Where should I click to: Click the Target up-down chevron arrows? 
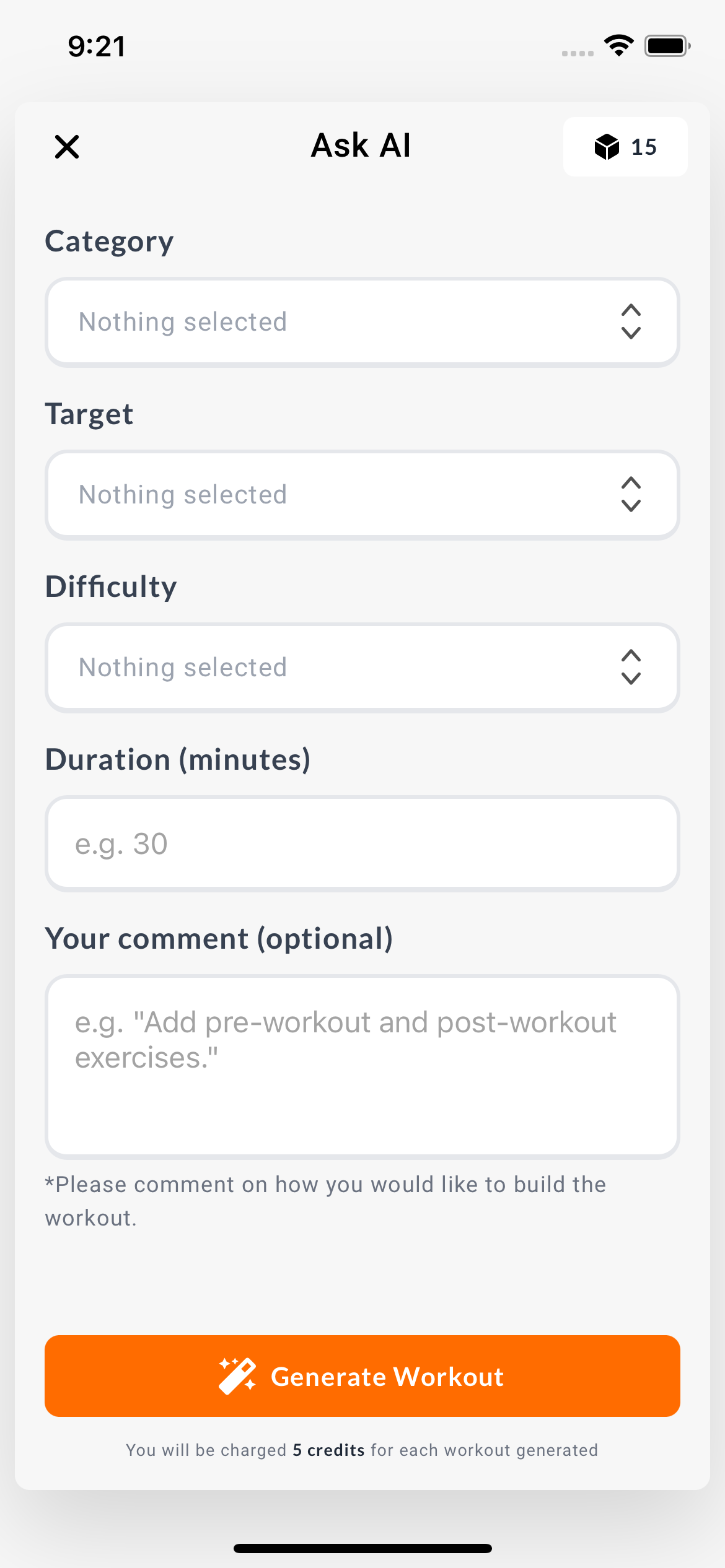click(631, 494)
